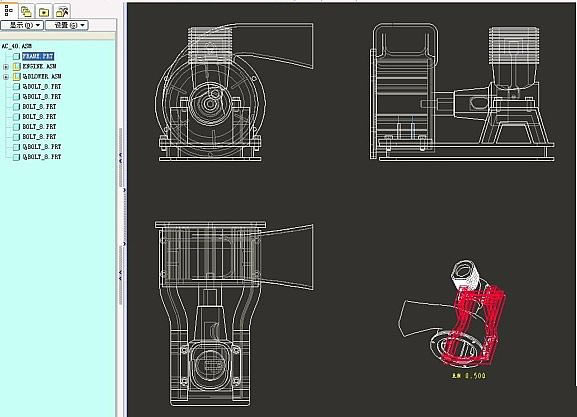The width and height of the screenshot is (577, 417).
Task: Open the Model Tree navigator tab
Action: click(x=8, y=10)
